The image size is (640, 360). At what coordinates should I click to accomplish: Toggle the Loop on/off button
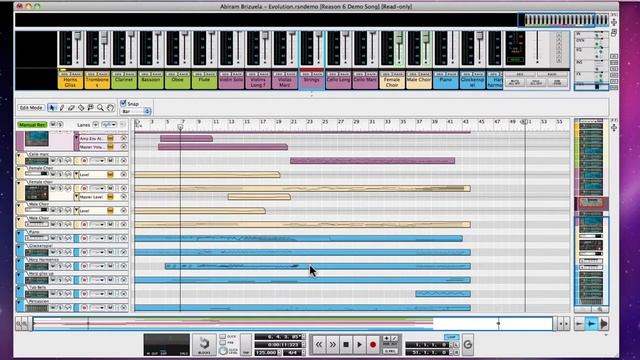coord(451,337)
